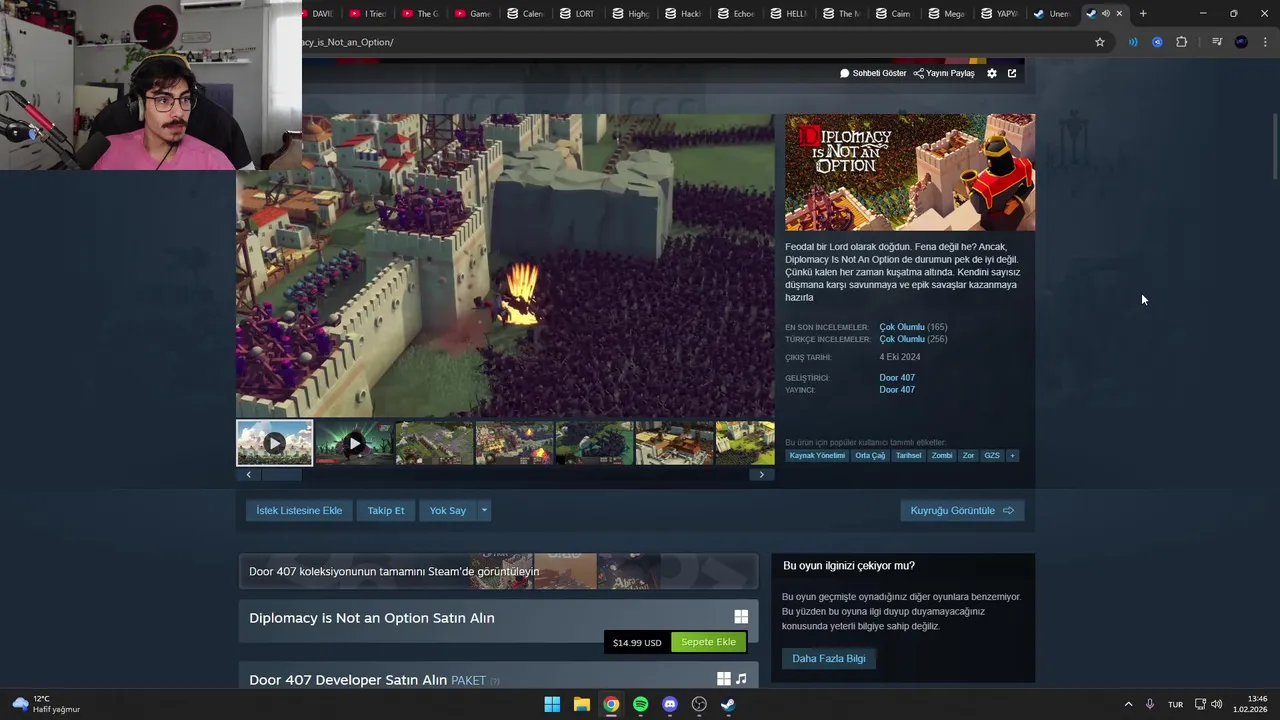Share the broadcast via Yayını Paylaş

click(944, 73)
